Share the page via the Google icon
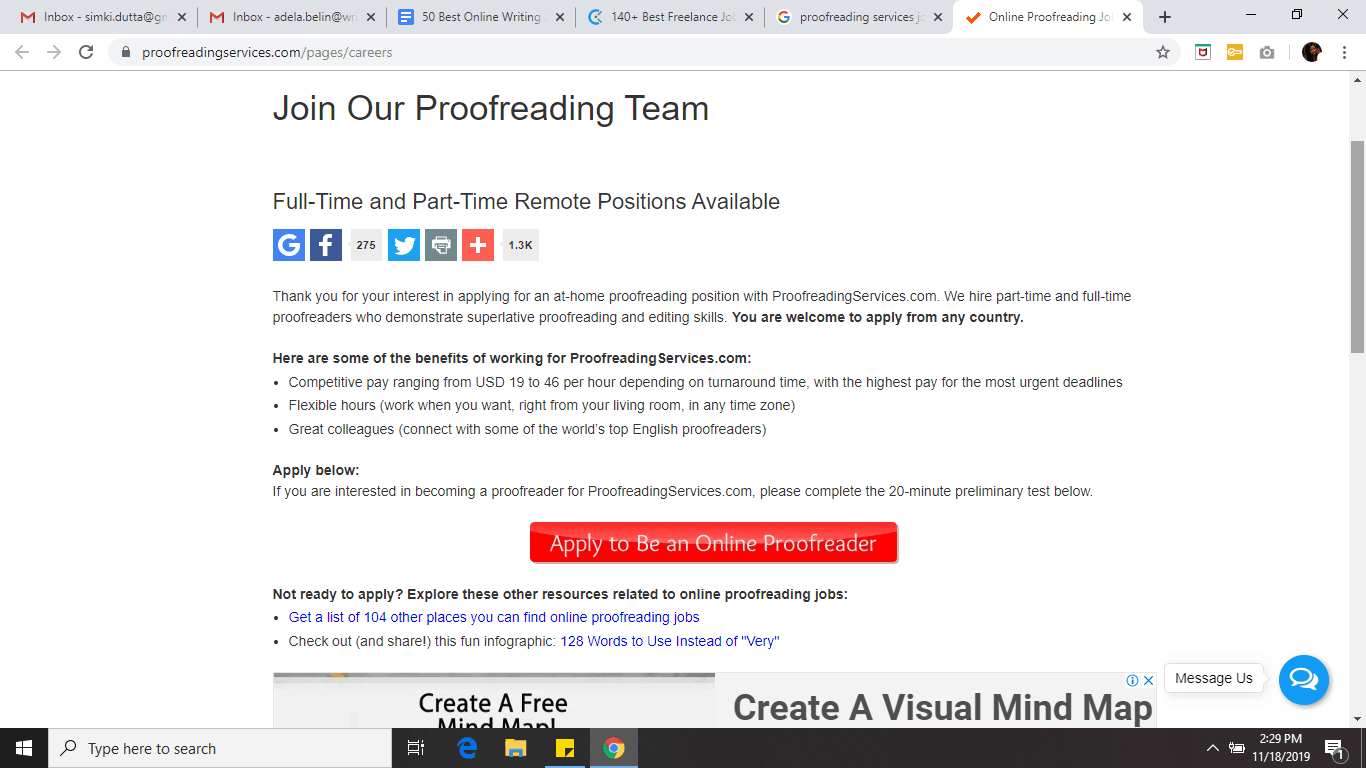 click(289, 245)
